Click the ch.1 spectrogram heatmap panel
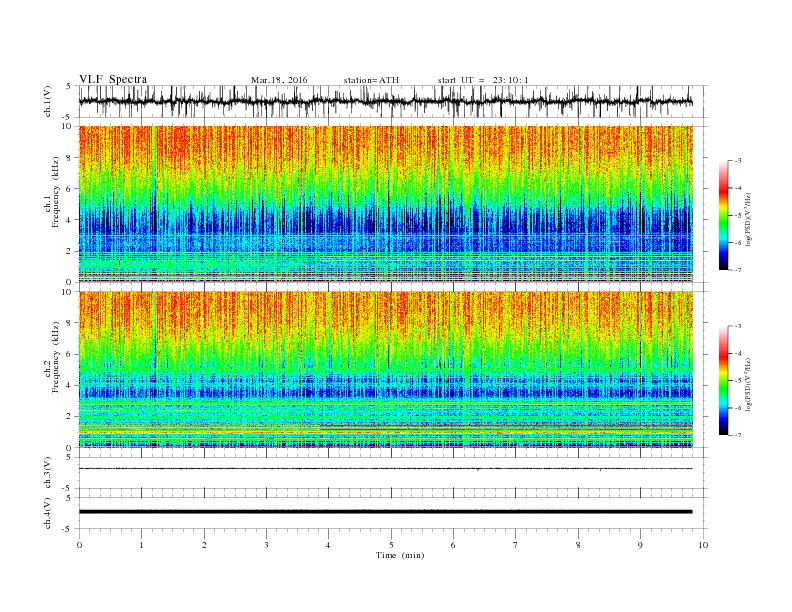792x612 pixels. pyautogui.click(x=386, y=204)
